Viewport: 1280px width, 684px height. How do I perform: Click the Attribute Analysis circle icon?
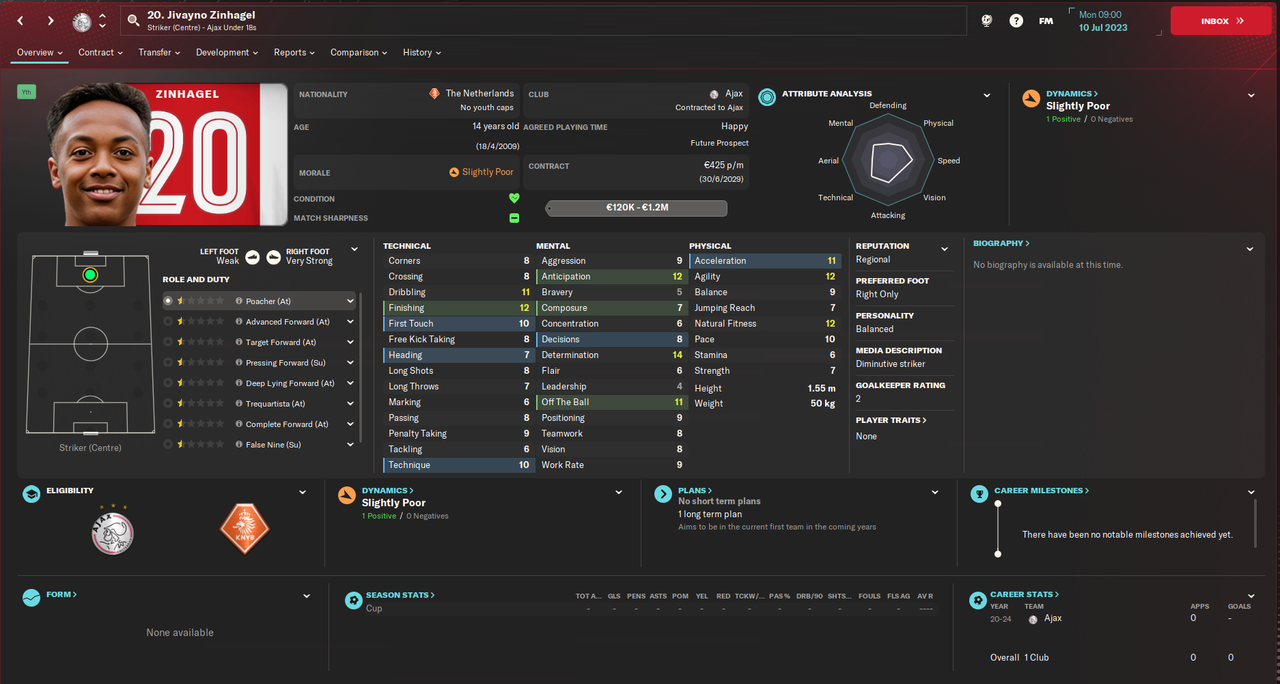coord(767,97)
